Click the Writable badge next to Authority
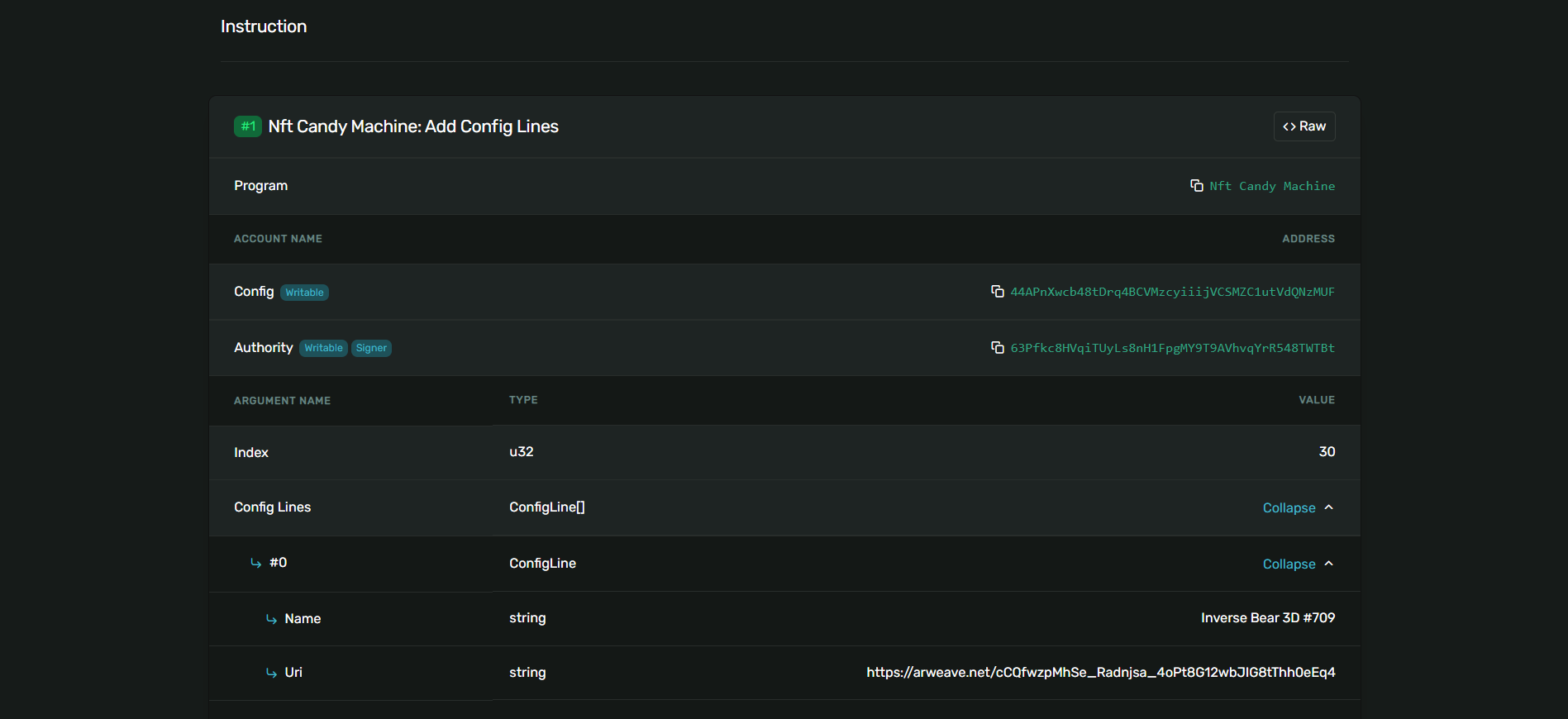Screen dimensions: 1568x719 (323, 348)
